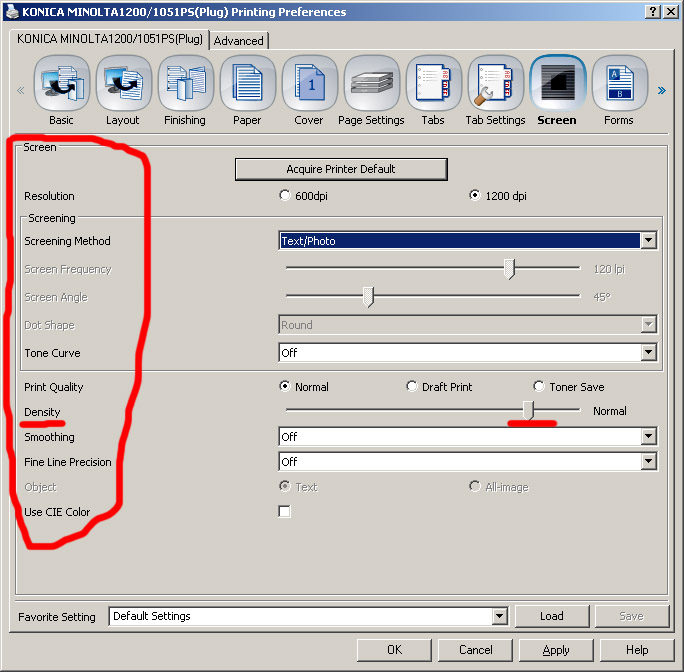Image resolution: width=684 pixels, height=672 pixels.
Task: Click the Favorite Setting label
Action: tap(57, 617)
